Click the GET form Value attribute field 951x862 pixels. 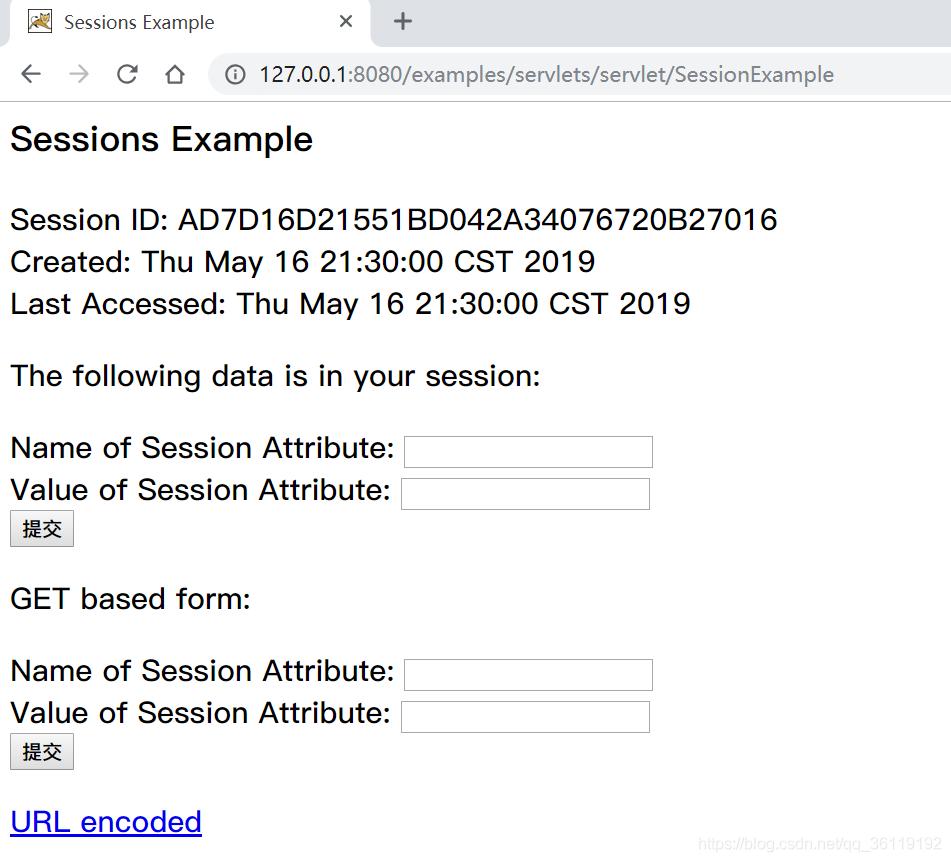525,716
